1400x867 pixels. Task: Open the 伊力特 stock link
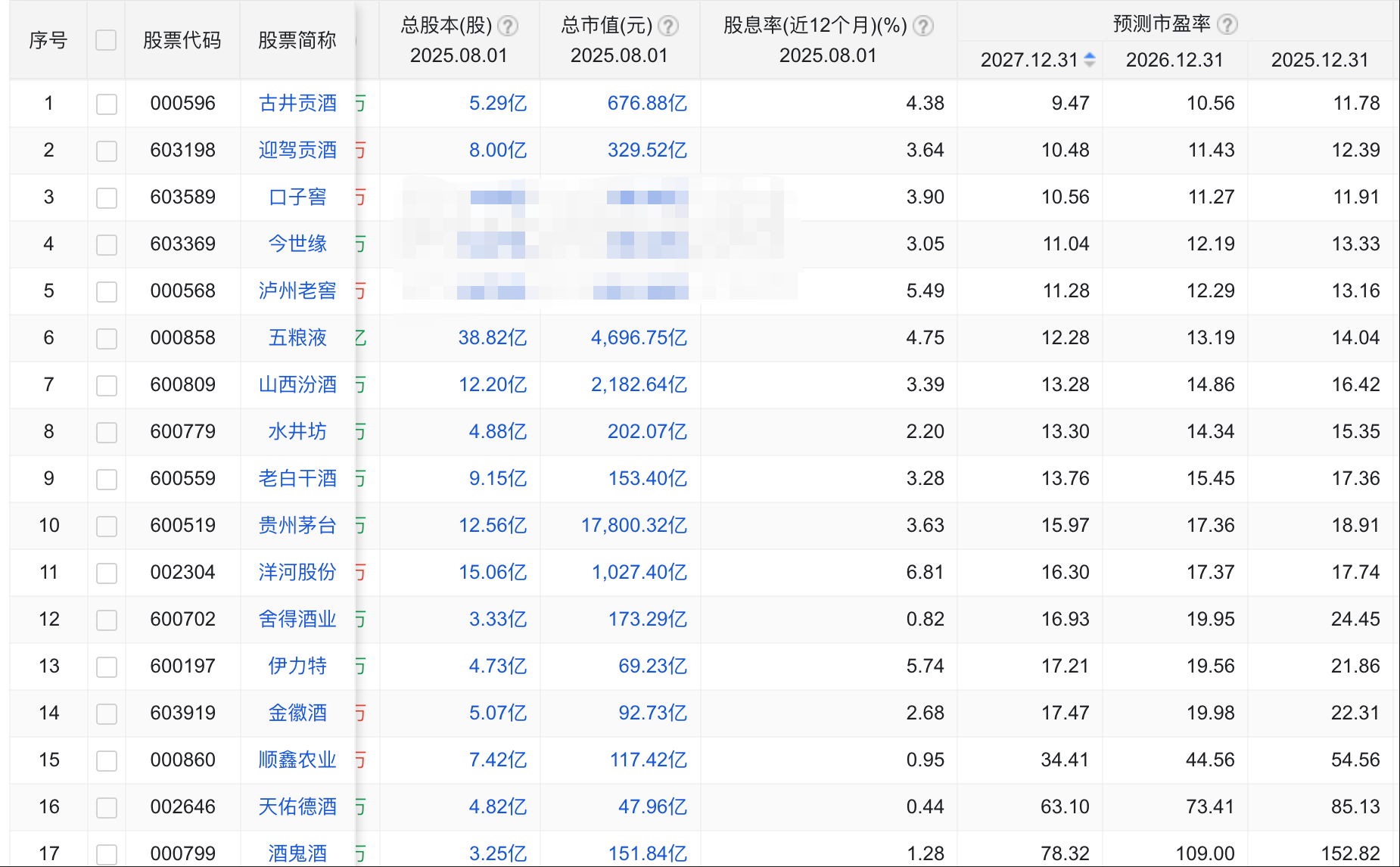tap(297, 666)
